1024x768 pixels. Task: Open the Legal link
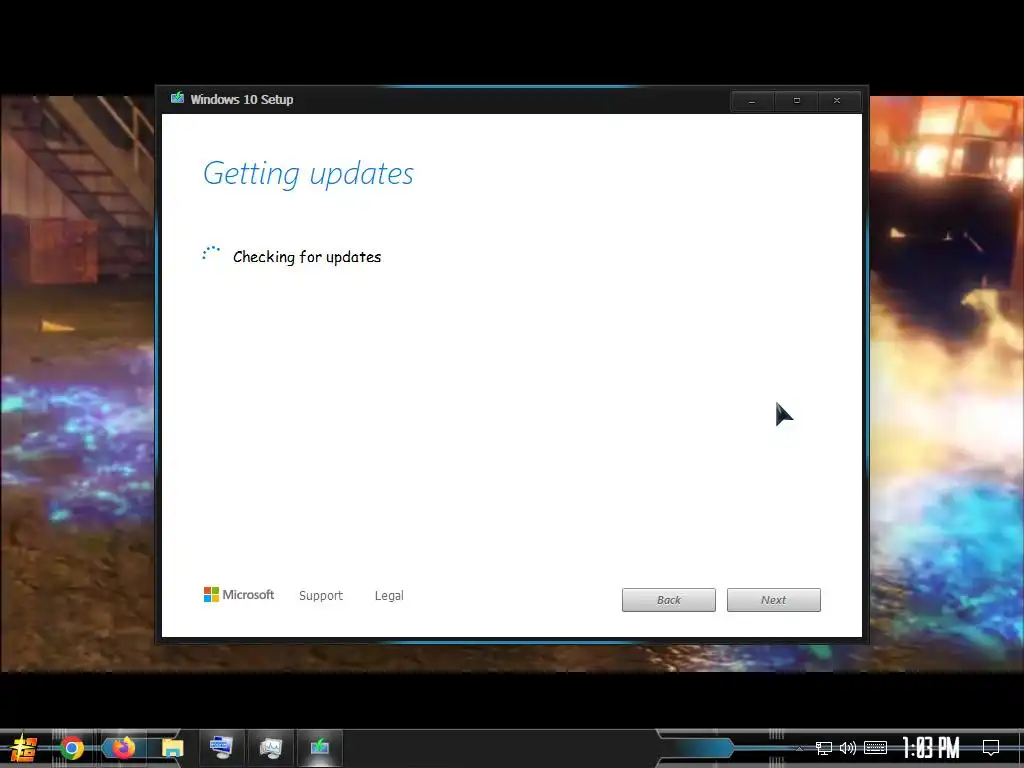(x=389, y=596)
